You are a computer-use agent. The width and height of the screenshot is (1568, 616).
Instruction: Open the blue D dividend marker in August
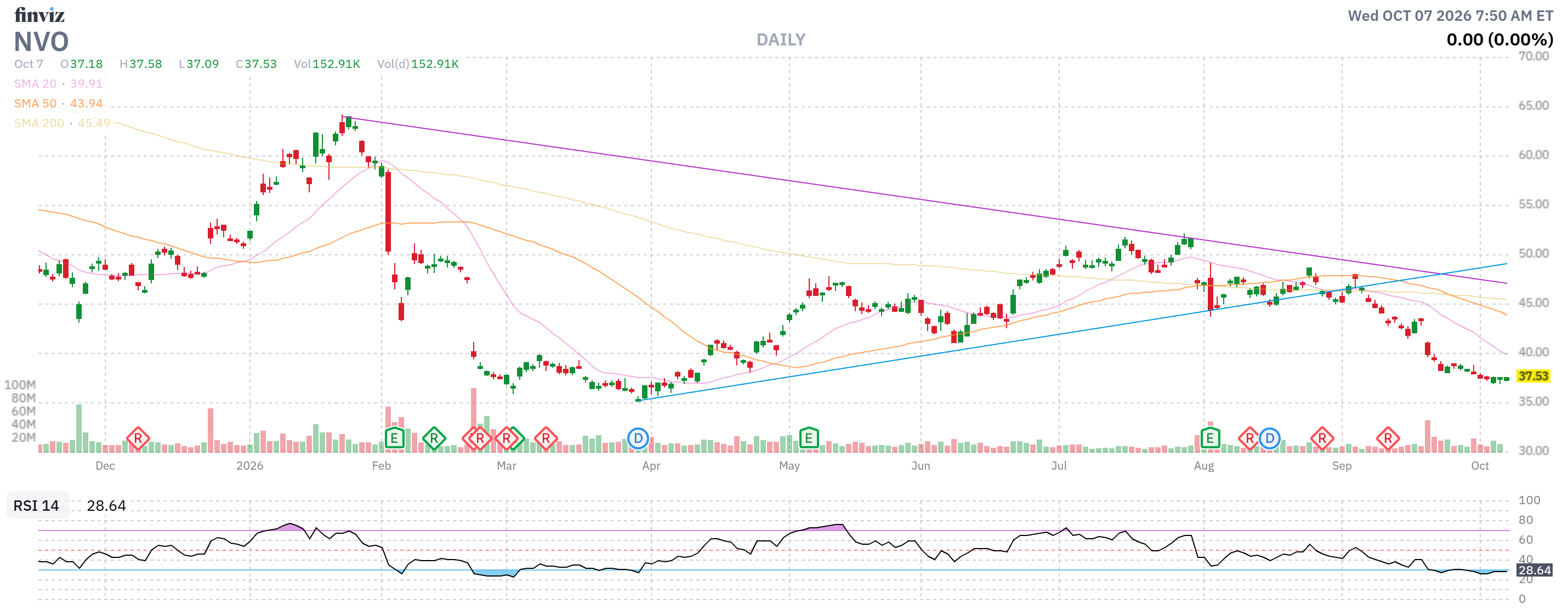point(1270,438)
